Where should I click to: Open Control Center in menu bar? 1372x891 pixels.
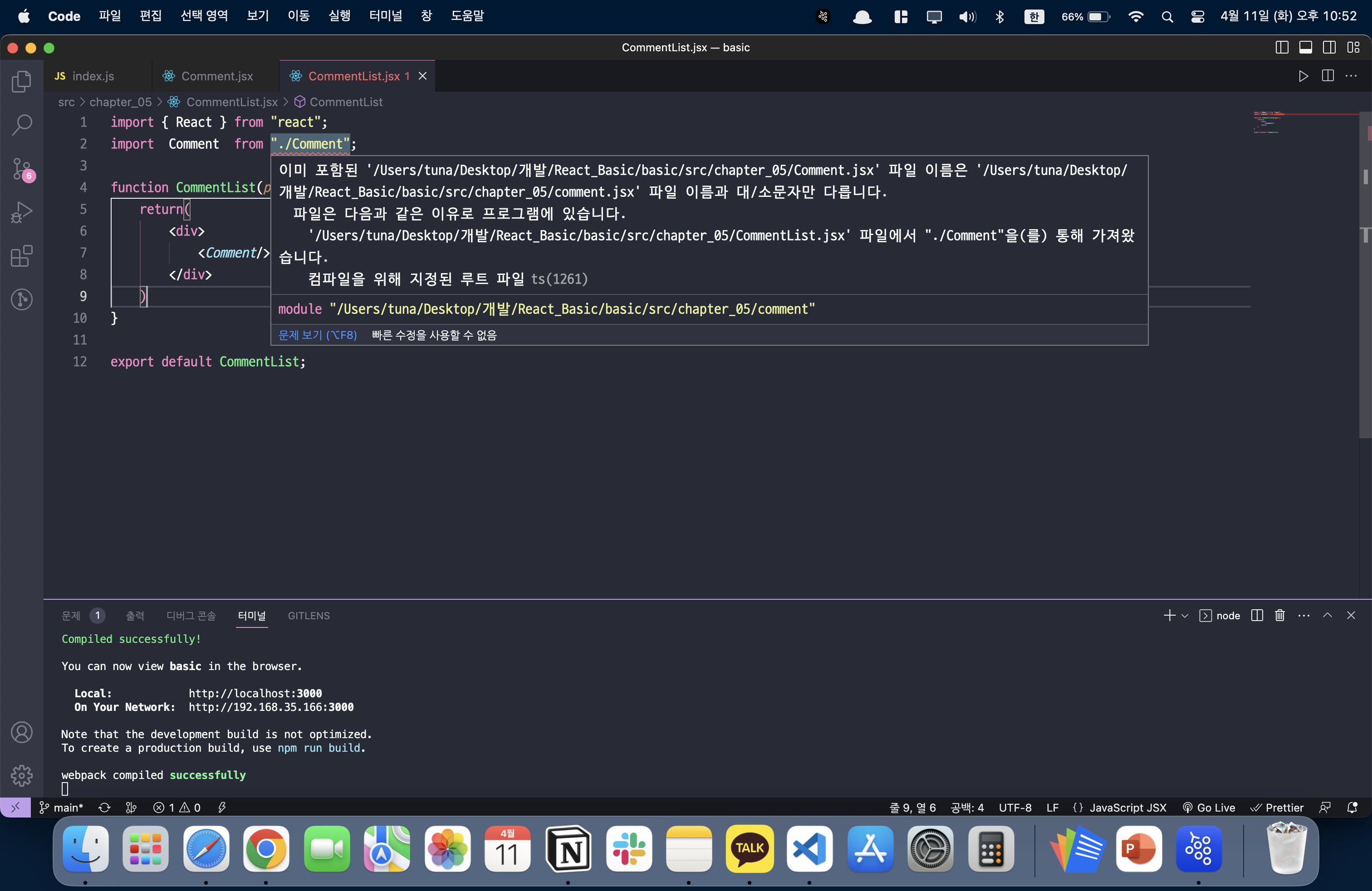1197,16
